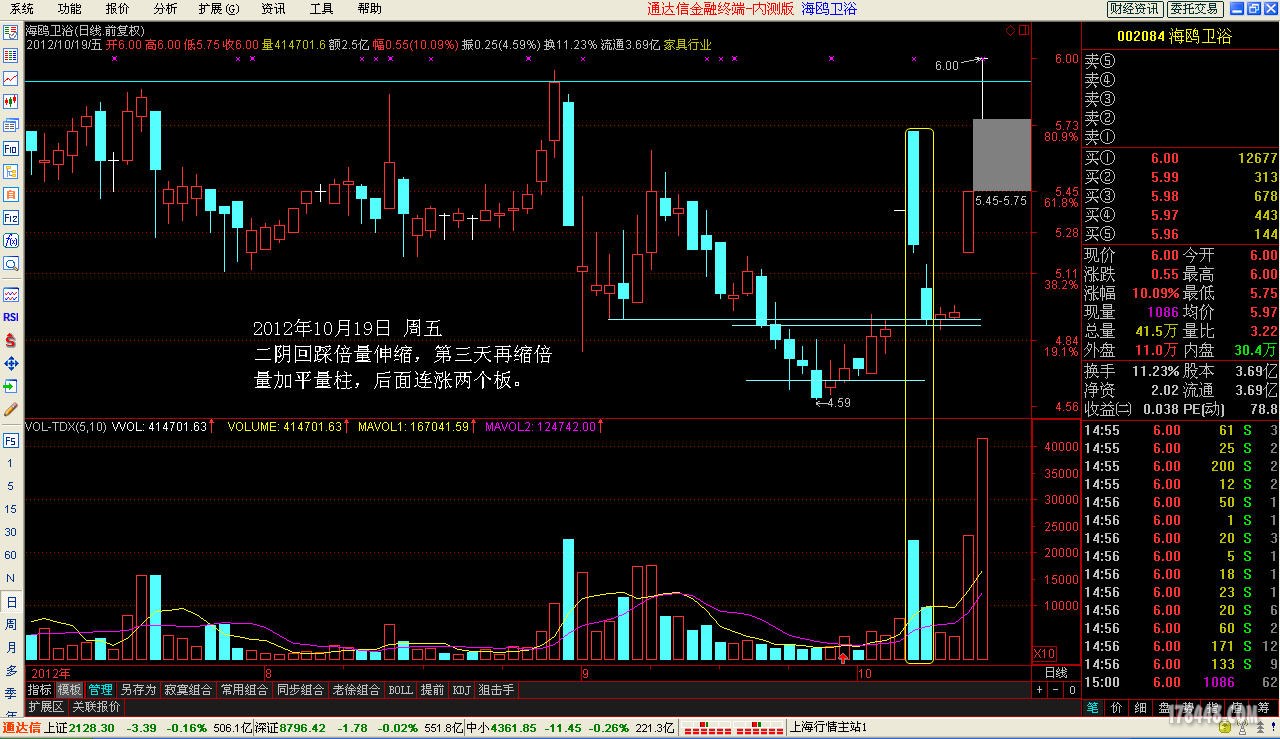
Task: Click the orange document sidebar icon
Action: [x=11, y=194]
